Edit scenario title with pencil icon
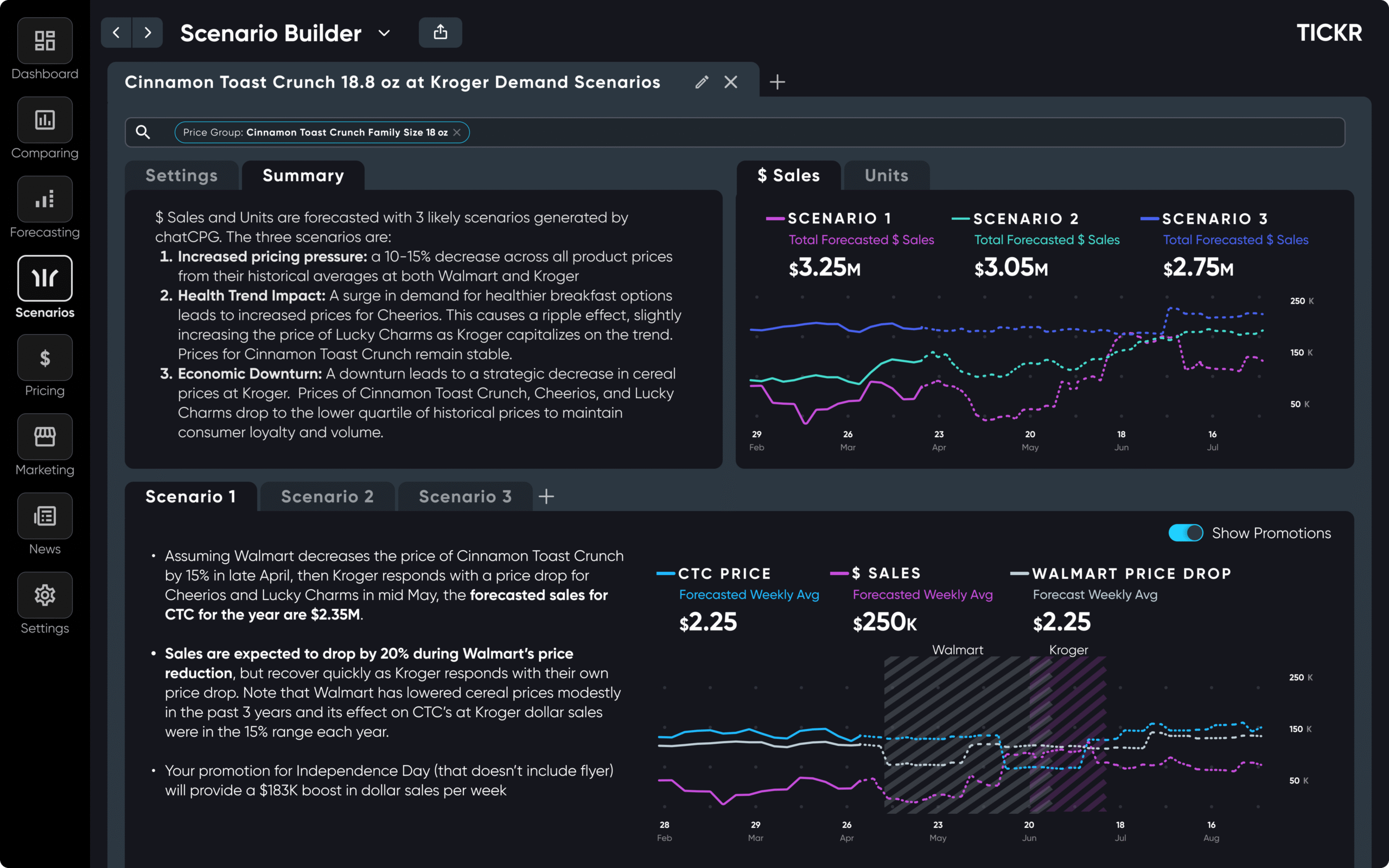This screenshot has height=868, width=1389. coord(702,82)
